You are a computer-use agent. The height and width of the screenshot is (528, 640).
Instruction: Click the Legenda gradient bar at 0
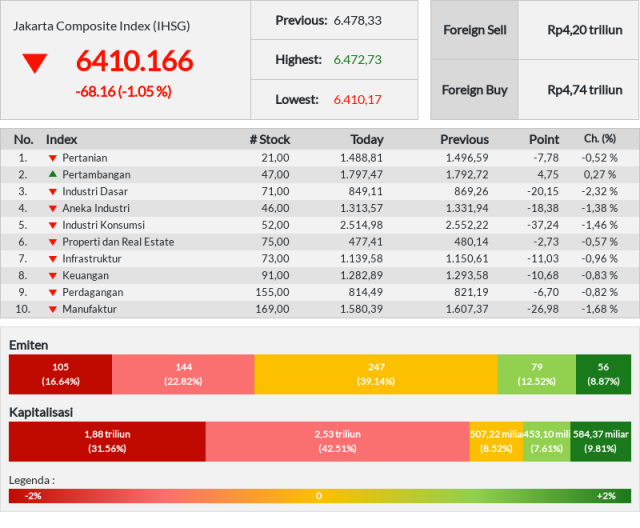coord(319,496)
